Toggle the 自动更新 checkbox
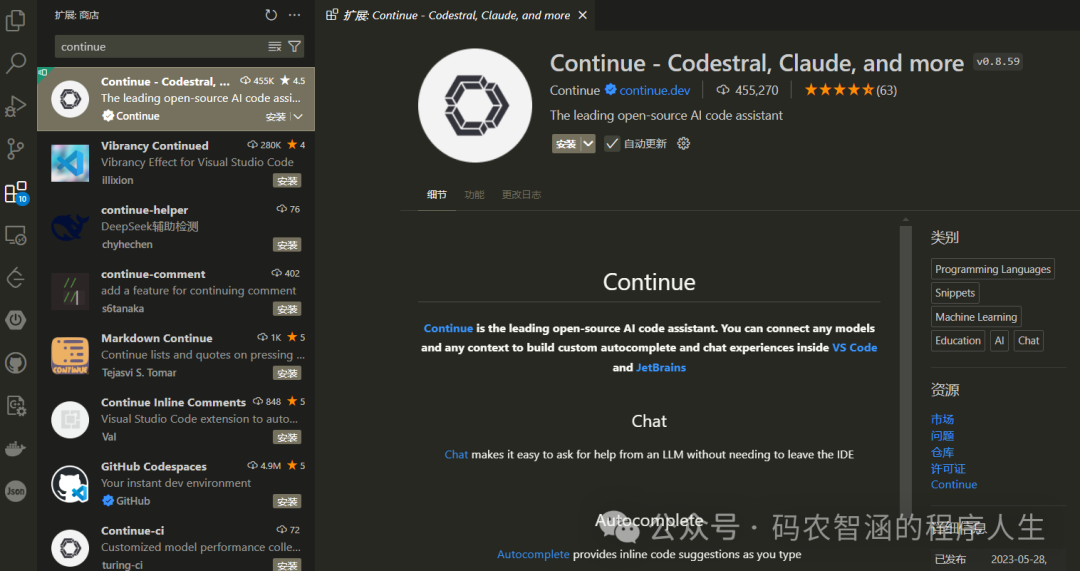The height and width of the screenshot is (571, 1080). coord(612,143)
